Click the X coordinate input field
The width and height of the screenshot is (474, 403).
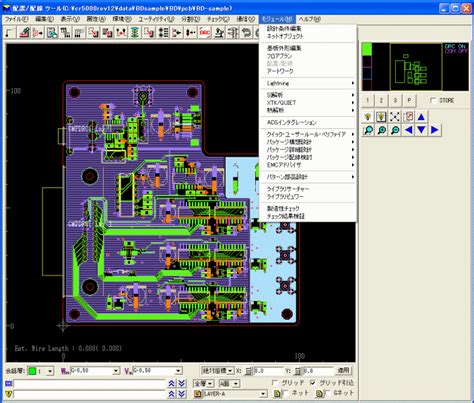click(x=268, y=371)
